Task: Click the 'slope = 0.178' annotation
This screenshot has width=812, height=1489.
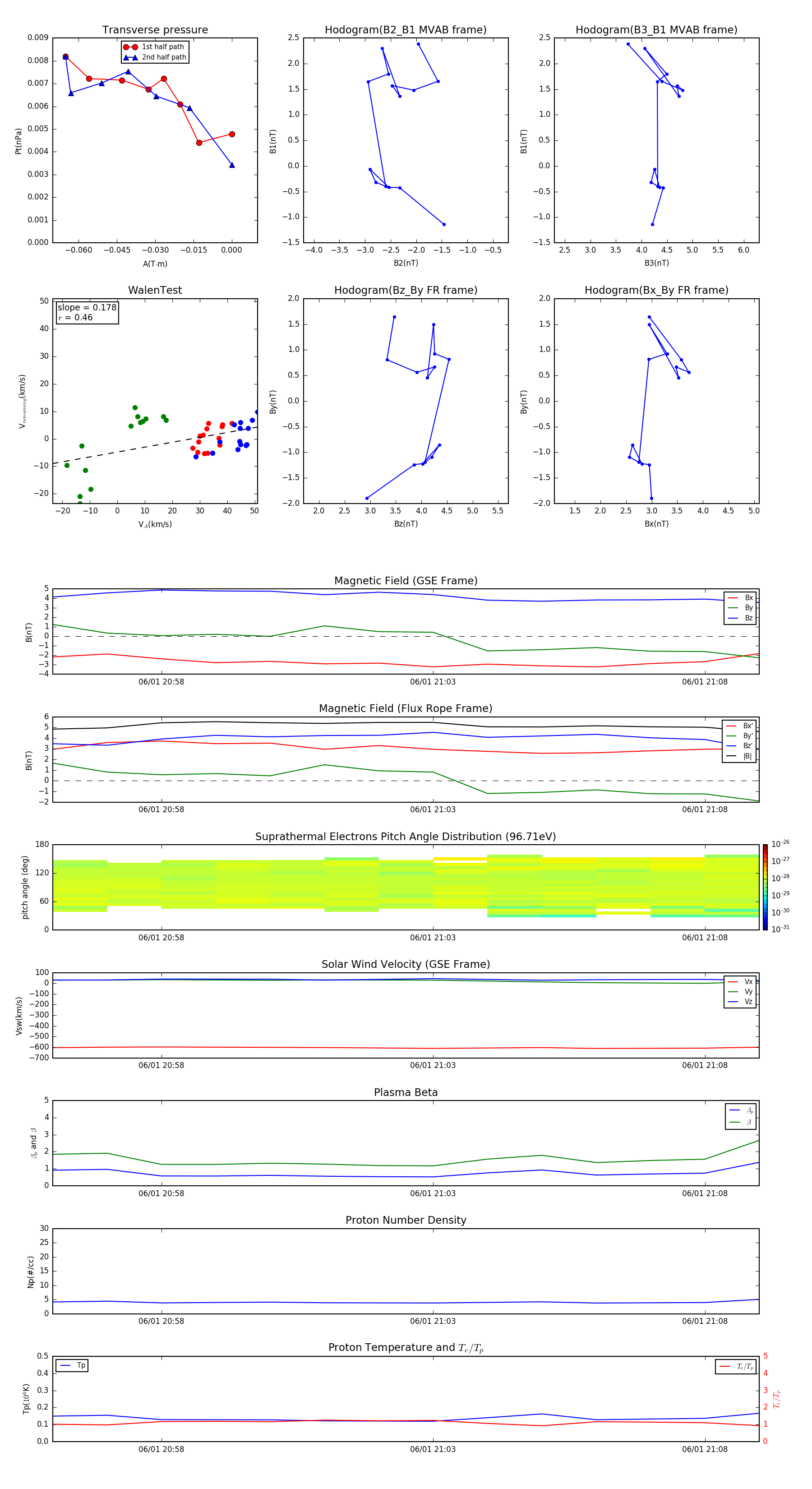Action: click(x=87, y=308)
